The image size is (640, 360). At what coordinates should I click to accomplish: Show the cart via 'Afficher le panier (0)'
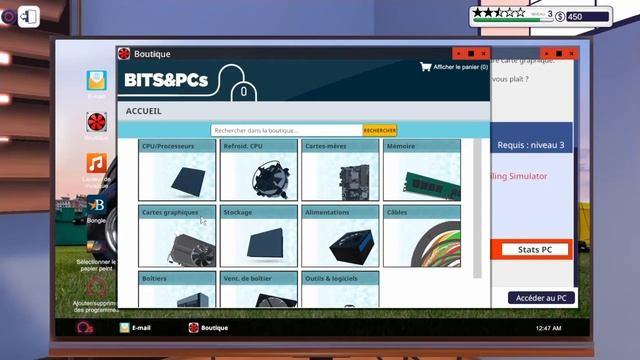[x=460, y=67]
